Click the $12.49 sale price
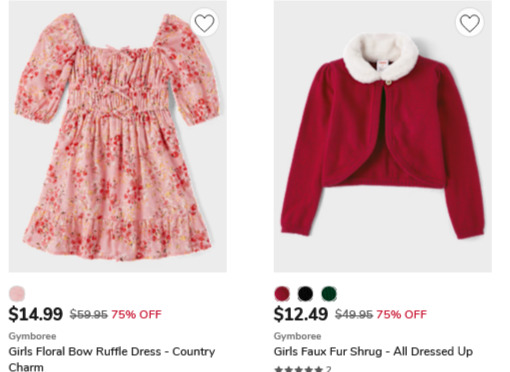Screen dimensions: 510x372 301,314
